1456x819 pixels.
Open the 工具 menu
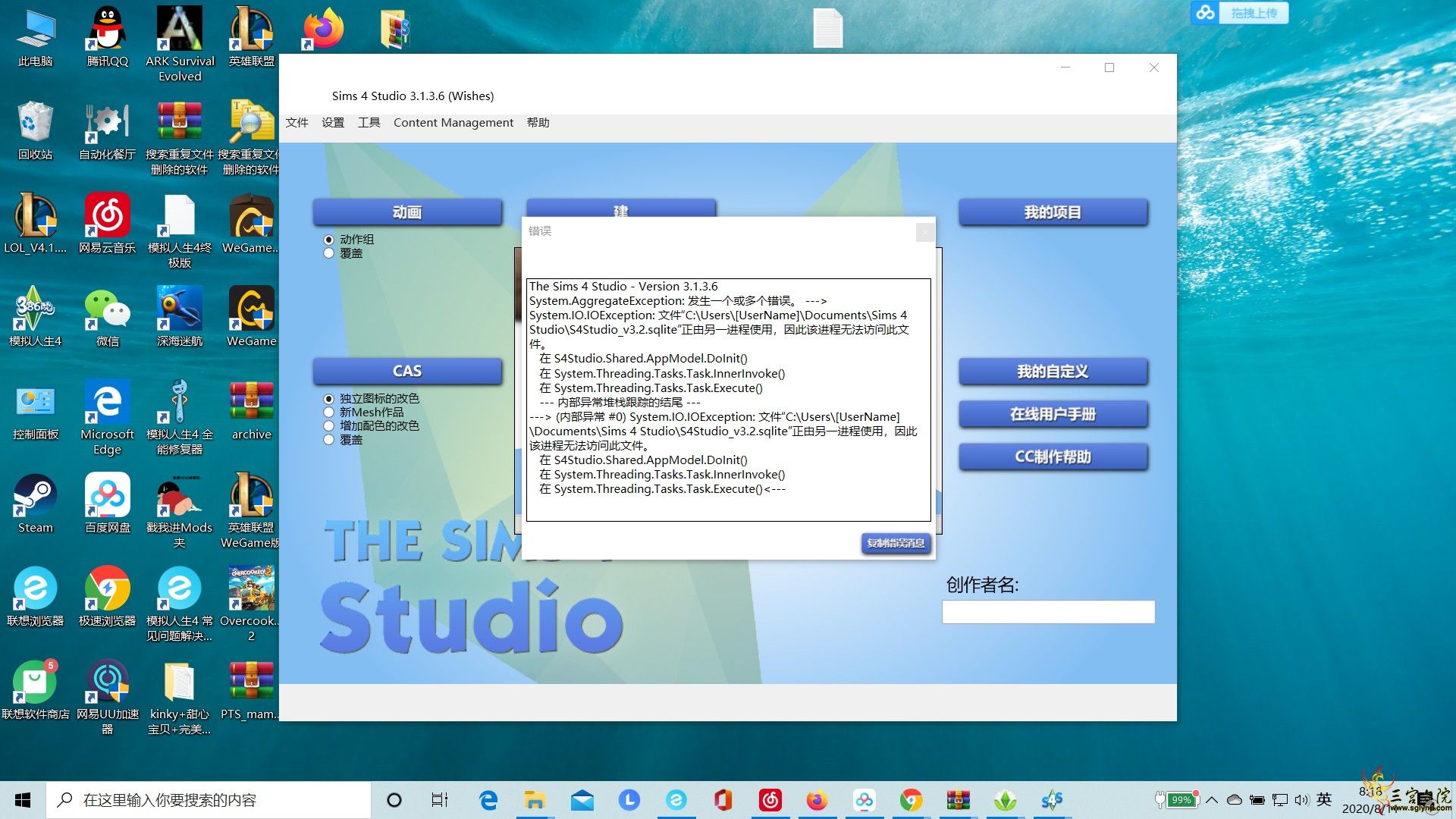(x=369, y=123)
